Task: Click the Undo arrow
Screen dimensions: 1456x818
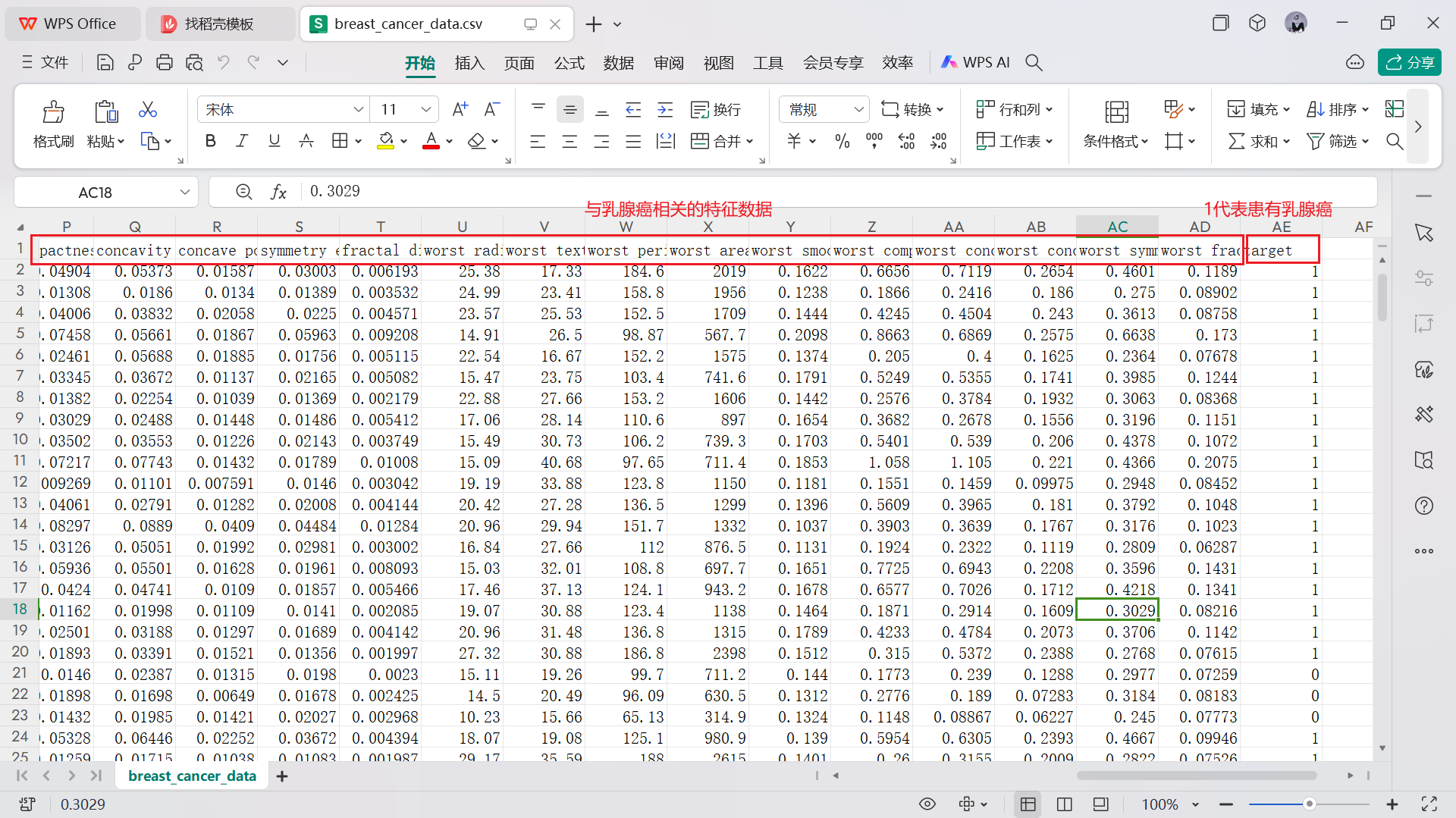Action: (223, 62)
